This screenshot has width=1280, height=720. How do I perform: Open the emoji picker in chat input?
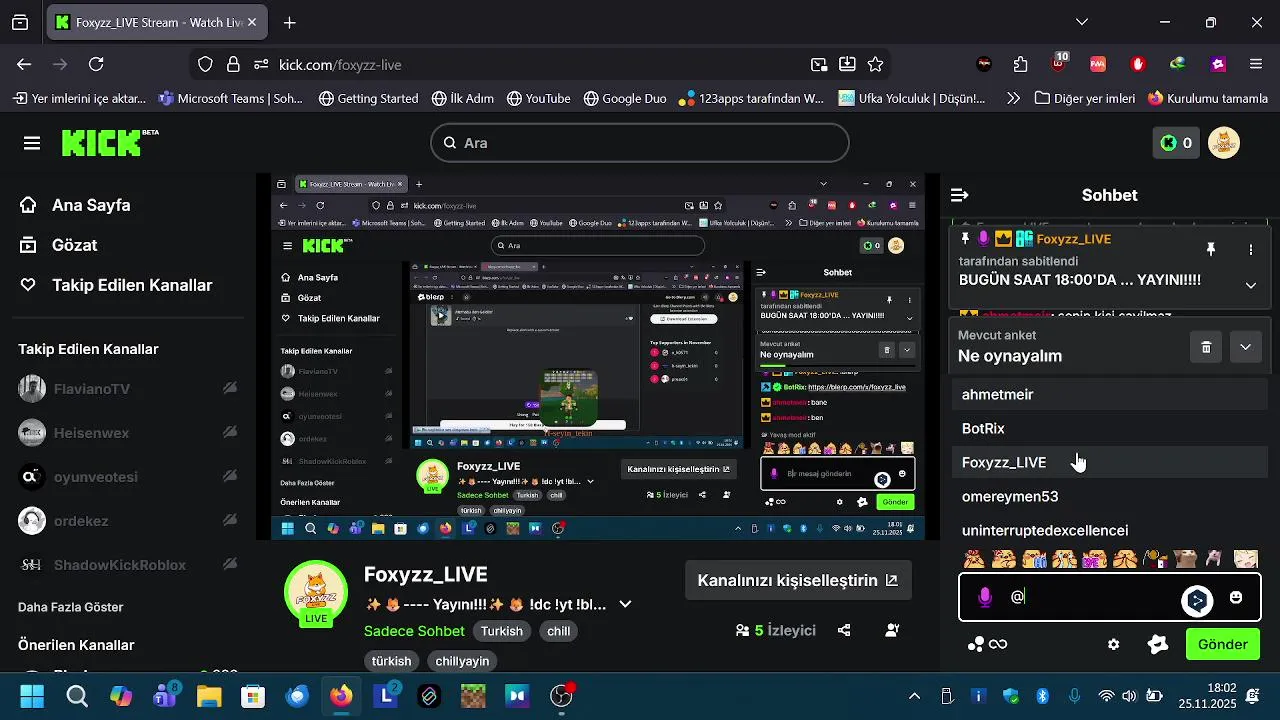(1236, 598)
